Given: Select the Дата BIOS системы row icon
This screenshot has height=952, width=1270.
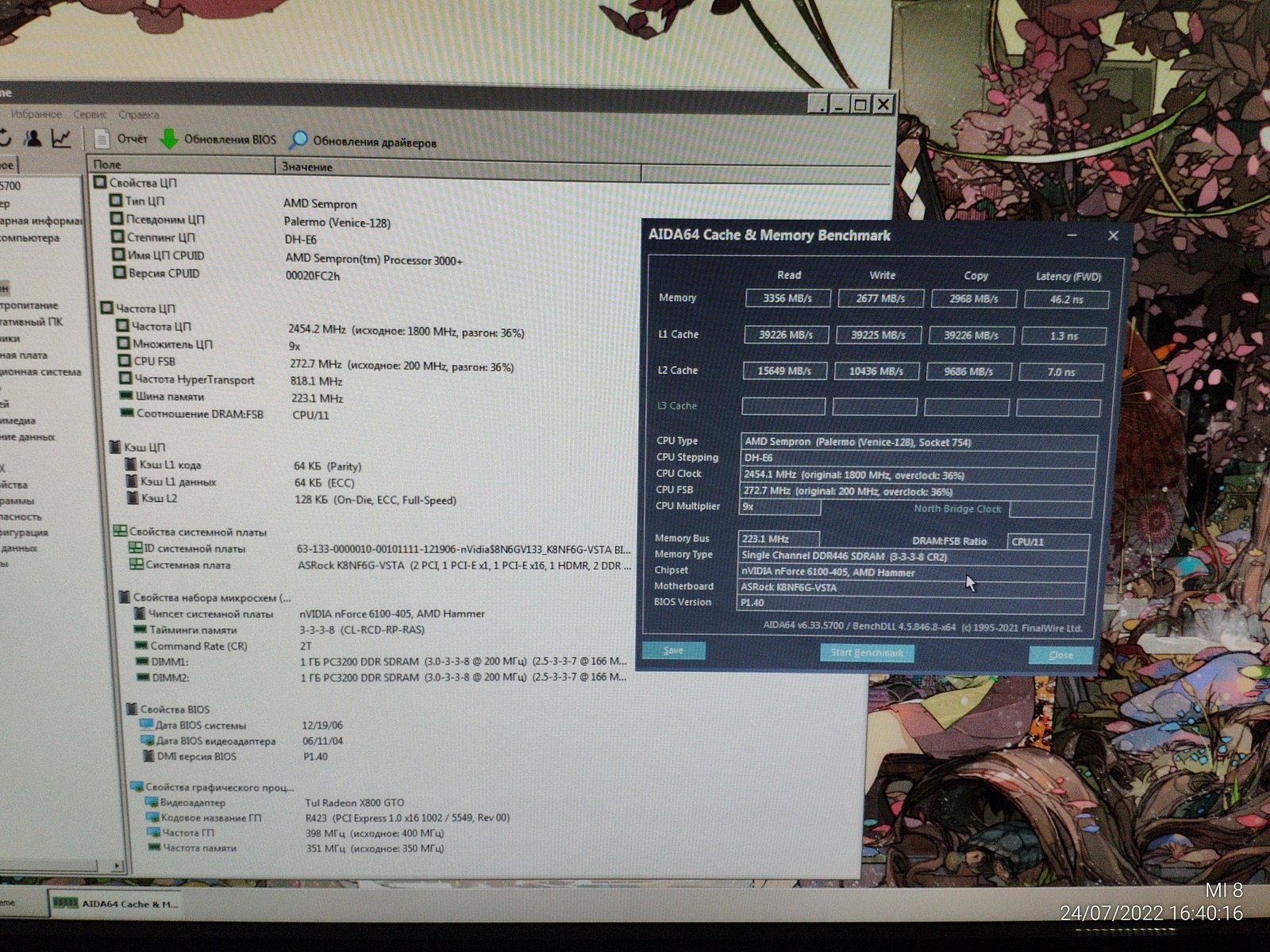Looking at the screenshot, I should (x=146, y=724).
